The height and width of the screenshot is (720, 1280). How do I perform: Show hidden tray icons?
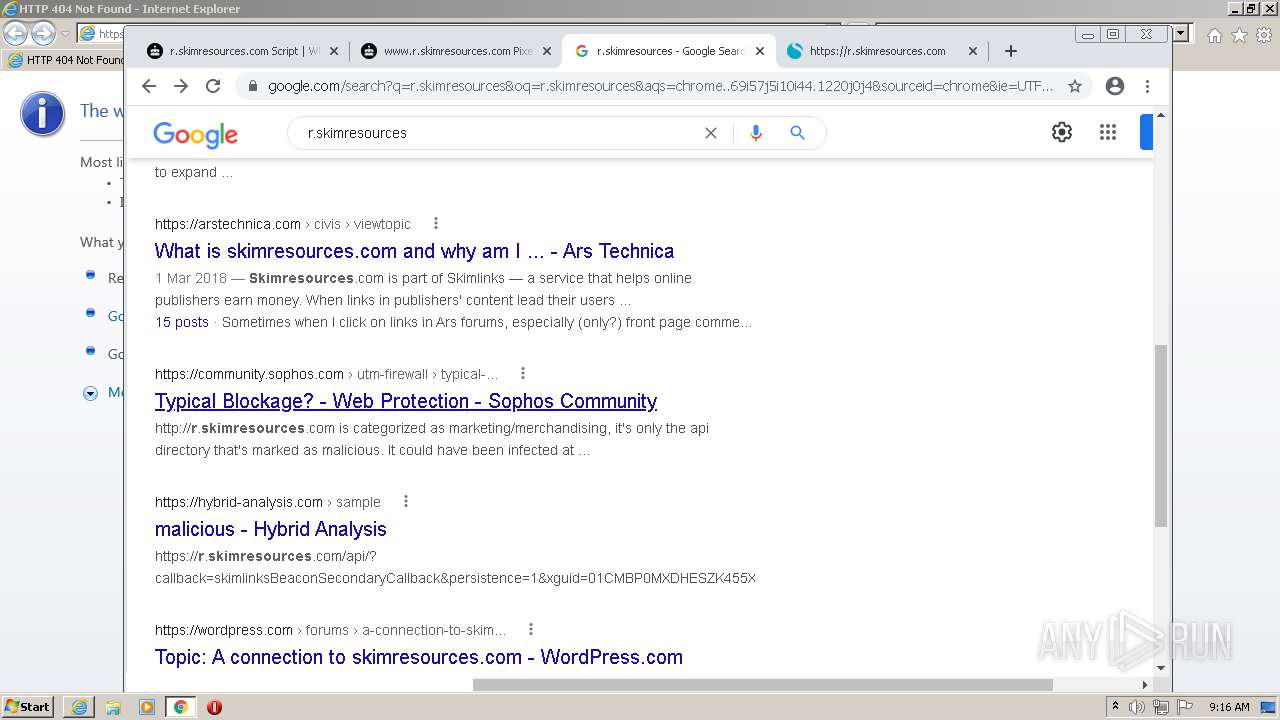pyautogui.click(x=1115, y=707)
